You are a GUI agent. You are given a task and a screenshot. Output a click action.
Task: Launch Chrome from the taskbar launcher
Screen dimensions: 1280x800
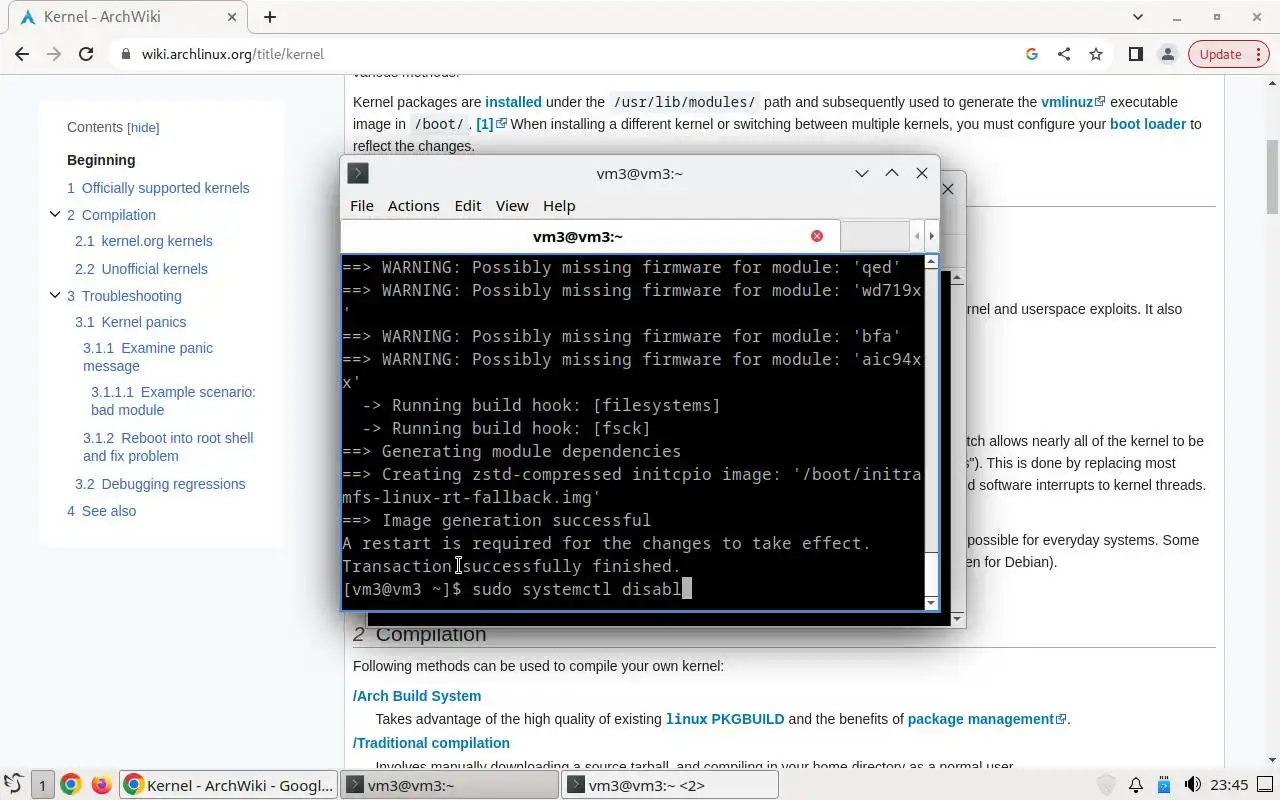pyautogui.click(x=70, y=785)
